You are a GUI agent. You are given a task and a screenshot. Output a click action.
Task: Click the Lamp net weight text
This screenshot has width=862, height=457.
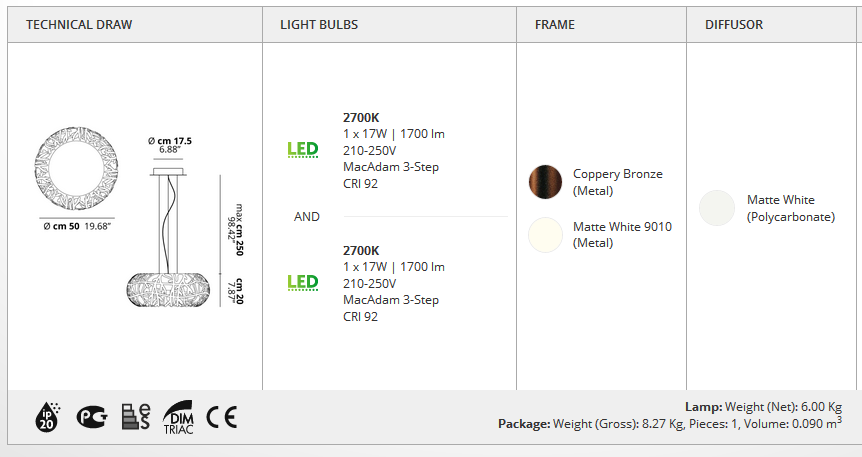(763, 407)
